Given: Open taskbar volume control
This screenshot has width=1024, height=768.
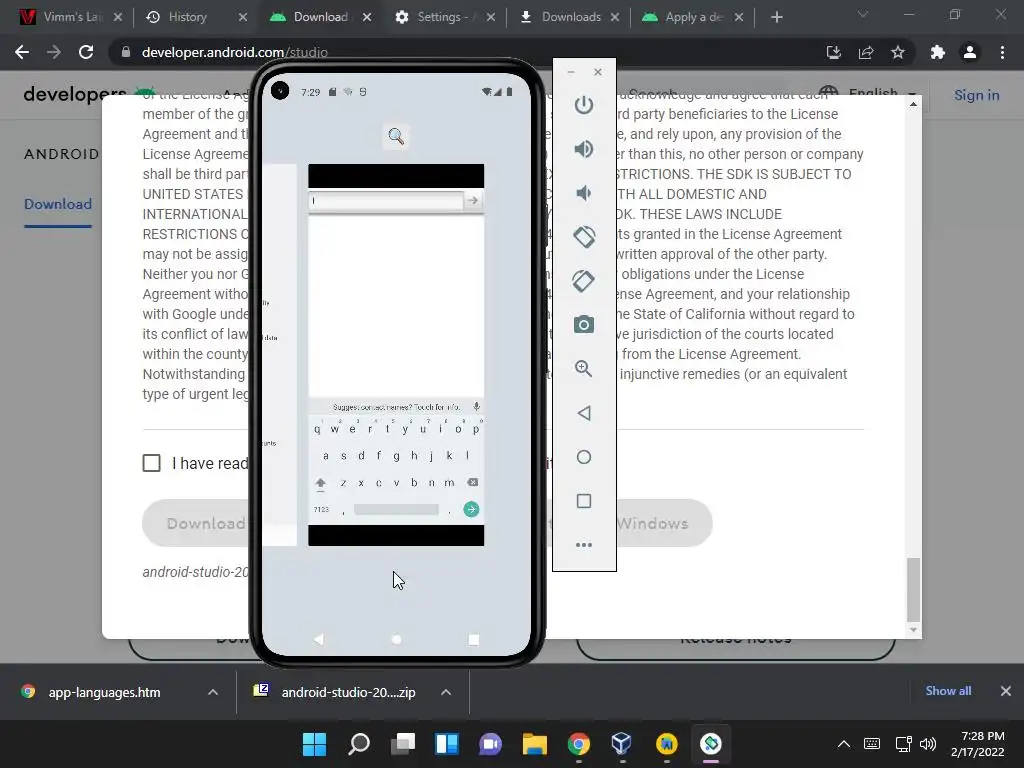Looking at the screenshot, I should pyautogui.click(x=927, y=744).
